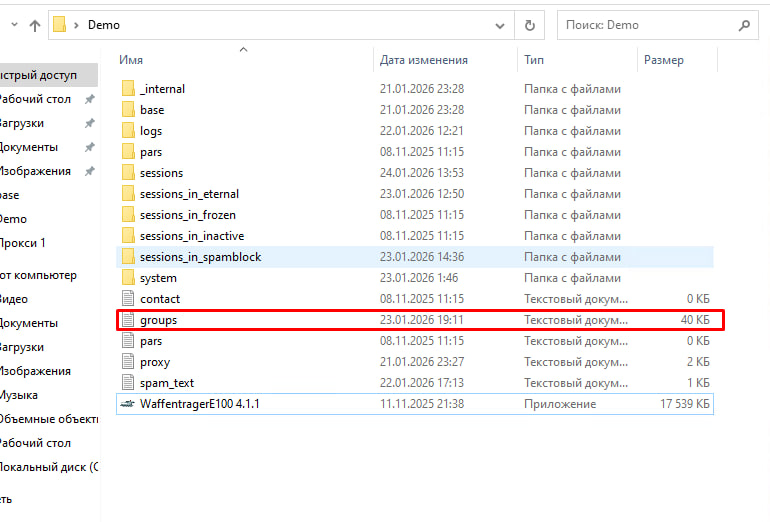Click the sessions_in_spamblock folder icon
770x522 pixels.
point(127,257)
